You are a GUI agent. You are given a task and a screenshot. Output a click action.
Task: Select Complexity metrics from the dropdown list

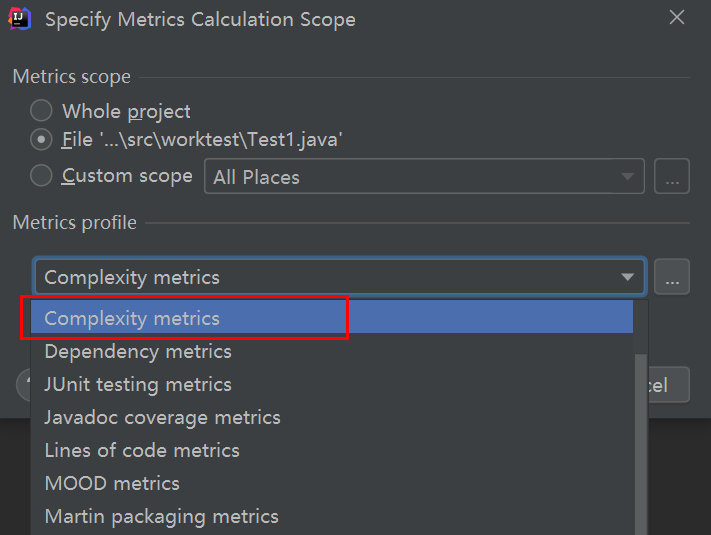pyautogui.click(x=132, y=318)
